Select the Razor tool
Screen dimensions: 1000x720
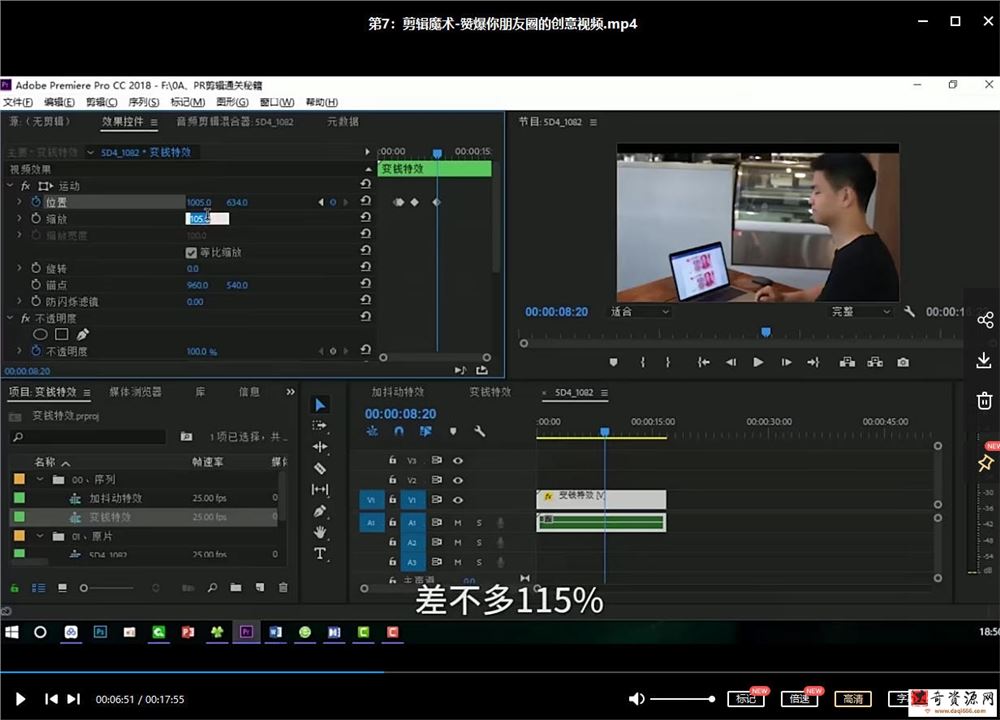[x=320, y=468]
